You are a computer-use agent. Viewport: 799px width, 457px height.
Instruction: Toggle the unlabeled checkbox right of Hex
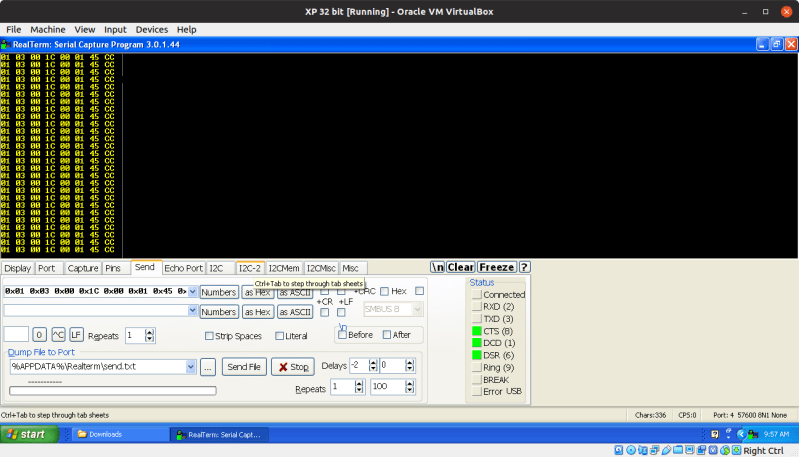419,291
